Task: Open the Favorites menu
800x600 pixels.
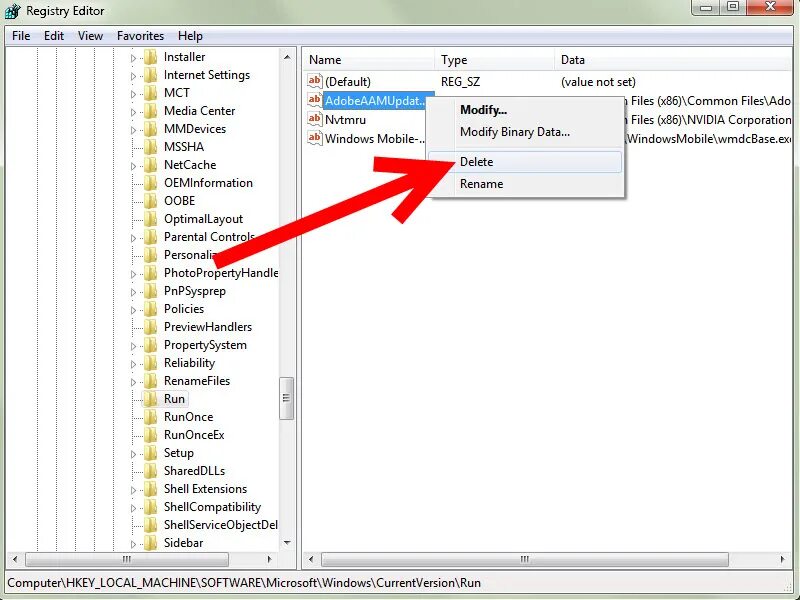Action: click(x=140, y=36)
